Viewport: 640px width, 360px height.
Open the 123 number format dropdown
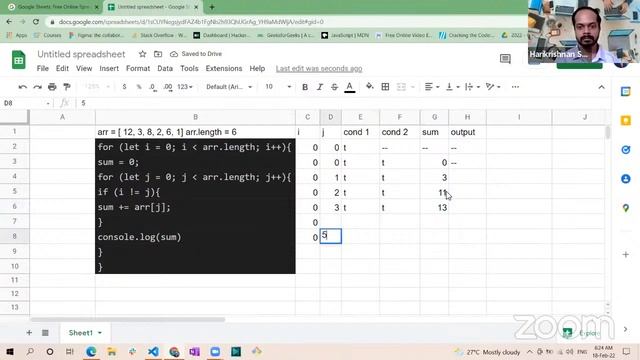click(x=185, y=87)
